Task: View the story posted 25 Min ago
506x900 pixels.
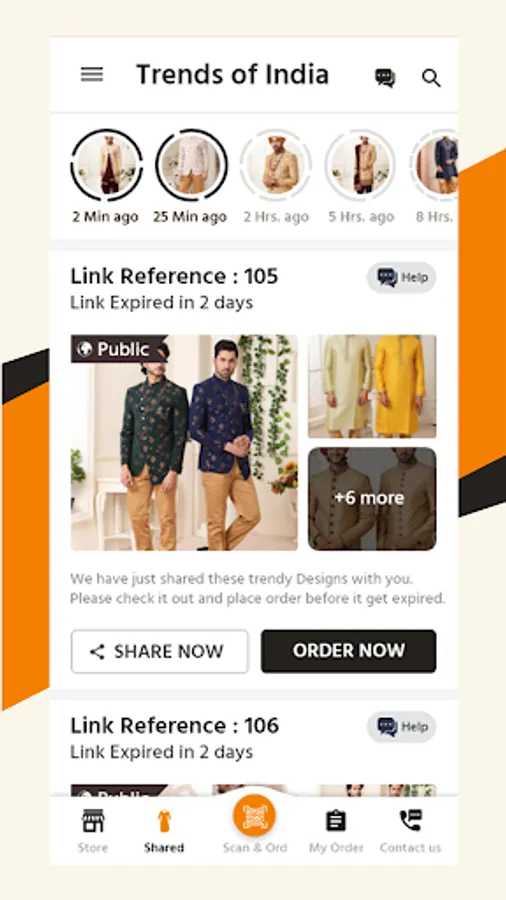Action: tap(192, 165)
